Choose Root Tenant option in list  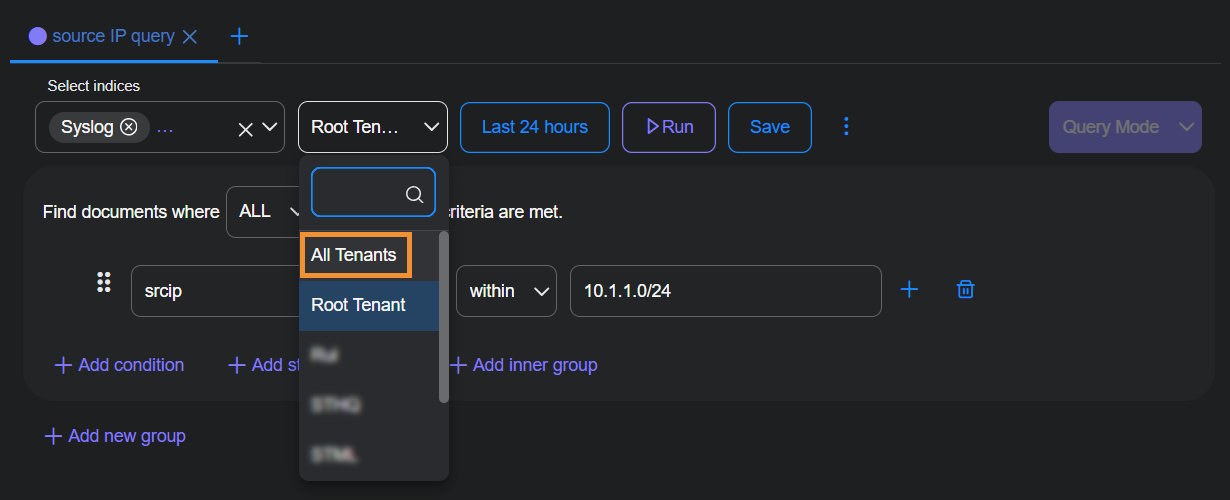tap(358, 305)
